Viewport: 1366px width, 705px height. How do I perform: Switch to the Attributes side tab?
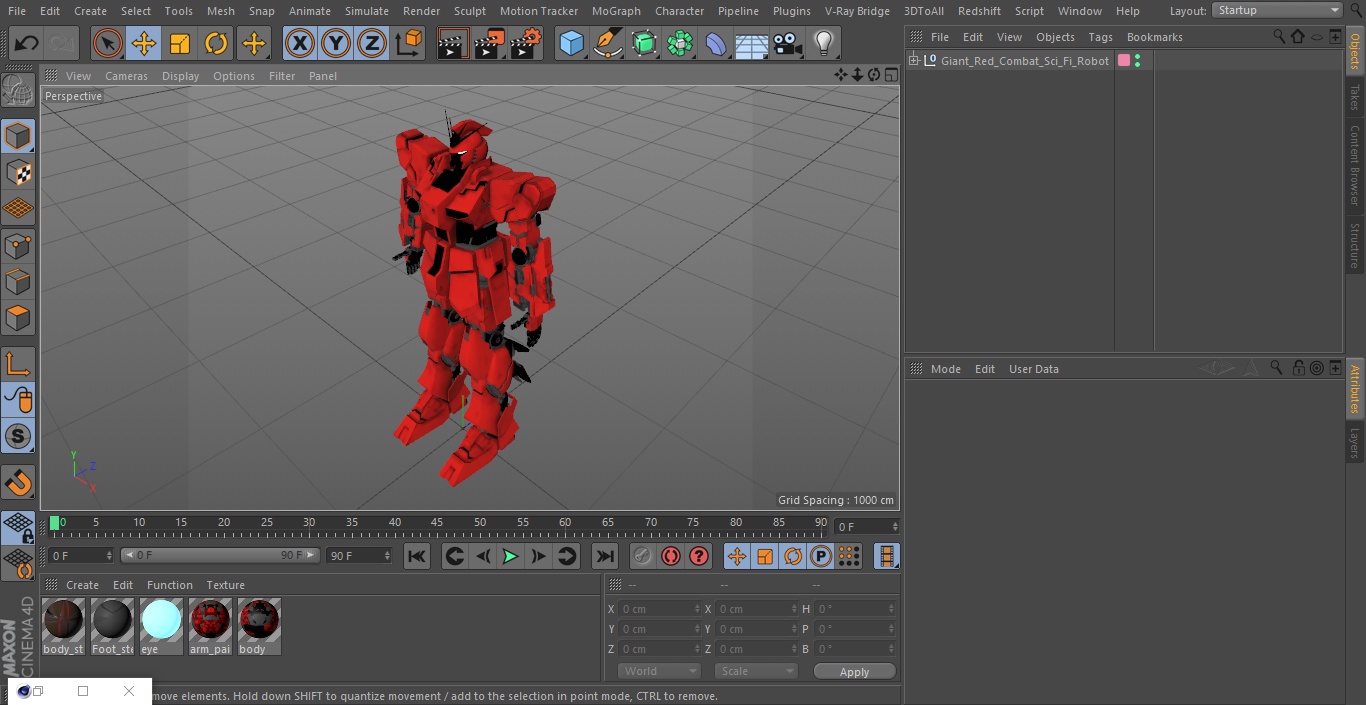(x=1355, y=389)
